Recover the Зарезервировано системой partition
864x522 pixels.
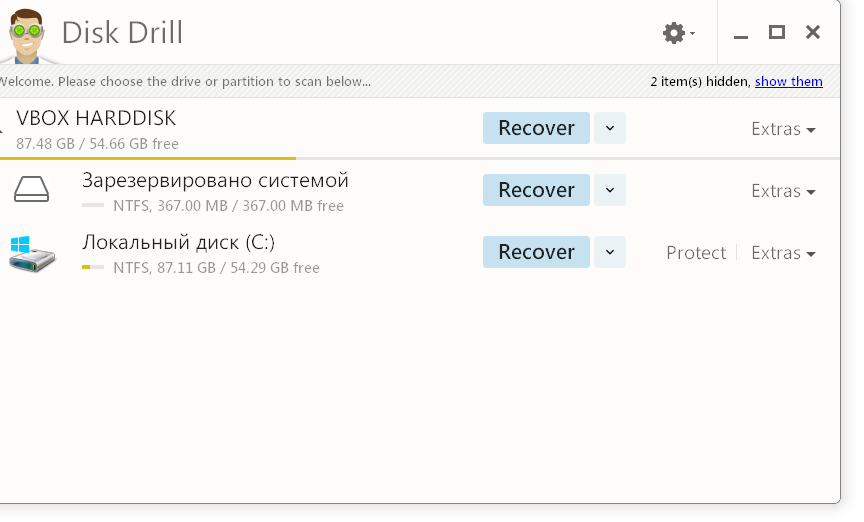536,190
